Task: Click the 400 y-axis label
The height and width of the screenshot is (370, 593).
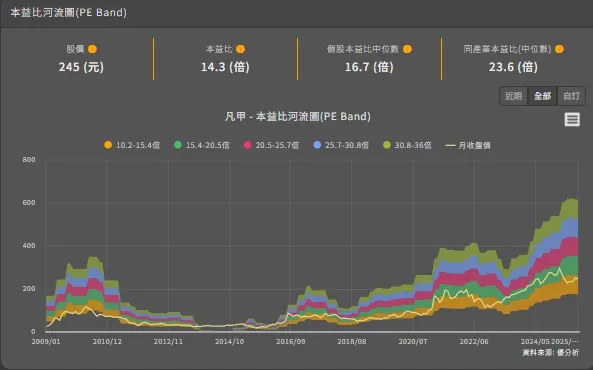Action: 29,246
